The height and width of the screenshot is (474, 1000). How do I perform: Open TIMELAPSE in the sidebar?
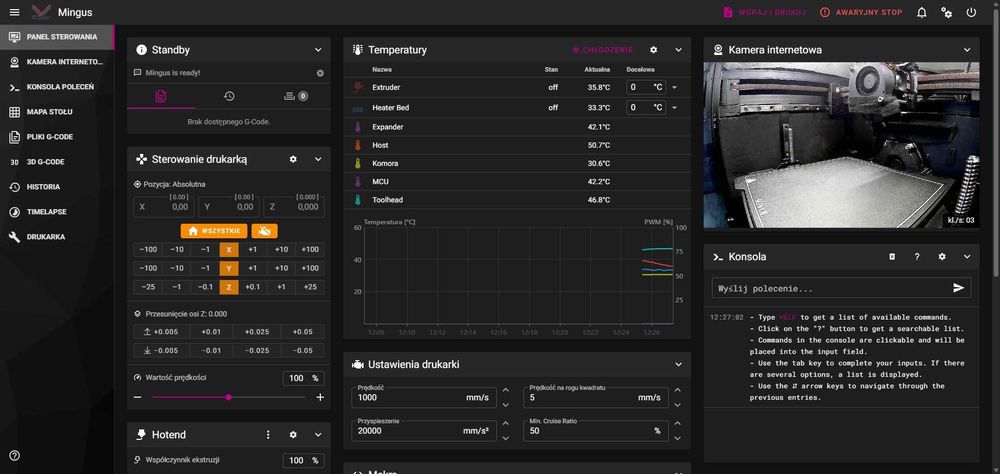[x=57, y=212]
